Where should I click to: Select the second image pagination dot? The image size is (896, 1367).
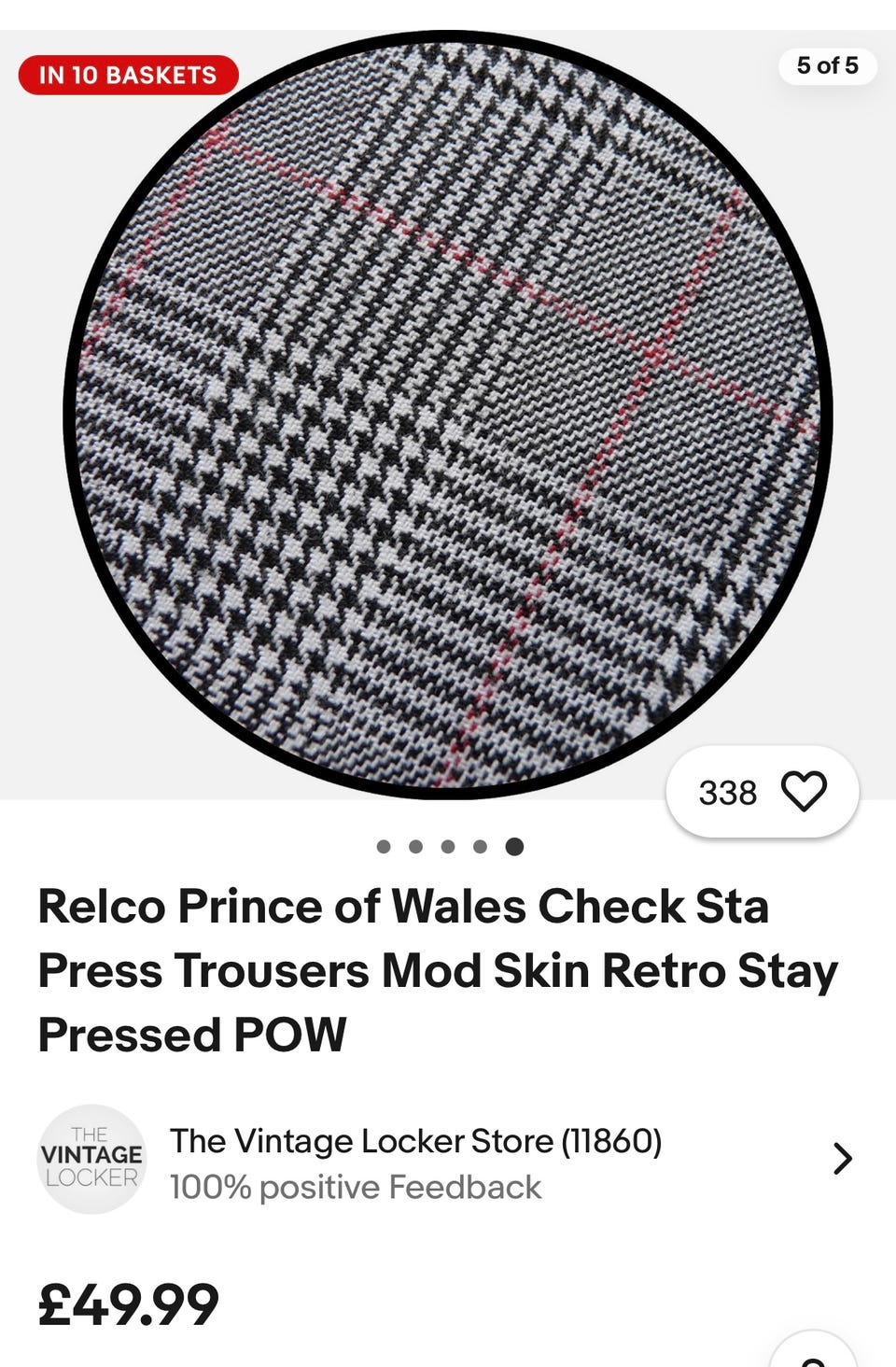[x=416, y=847]
